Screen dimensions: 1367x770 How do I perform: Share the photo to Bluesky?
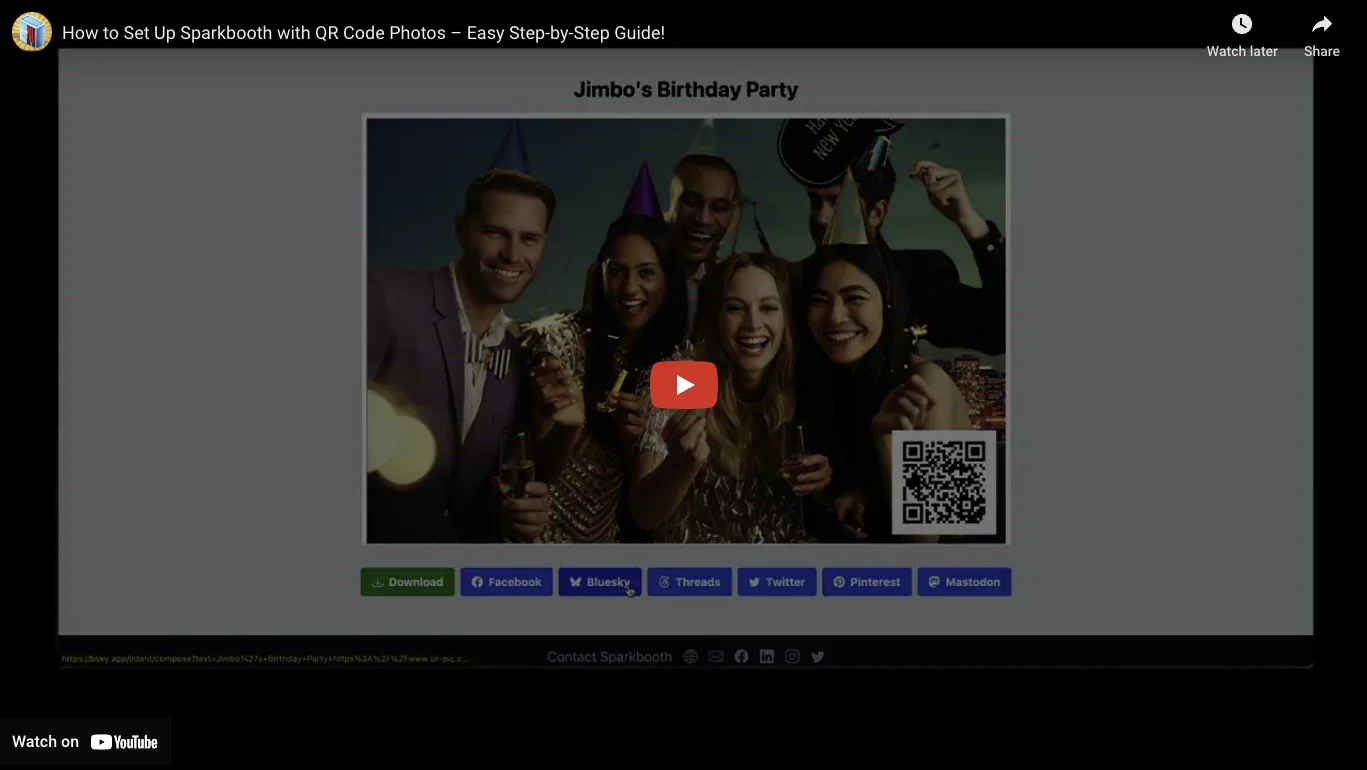coord(600,582)
